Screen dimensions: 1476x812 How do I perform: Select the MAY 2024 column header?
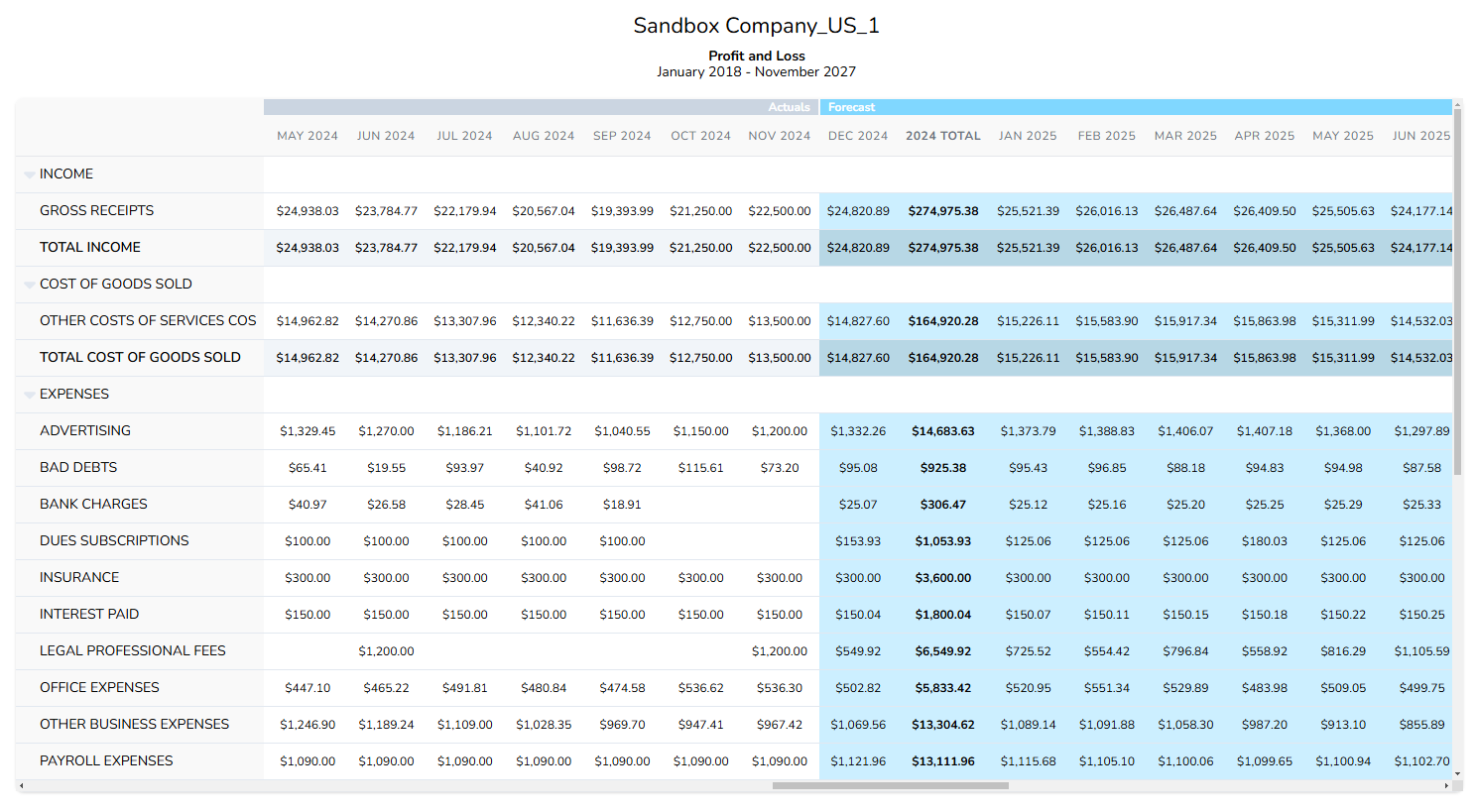pyautogui.click(x=307, y=136)
